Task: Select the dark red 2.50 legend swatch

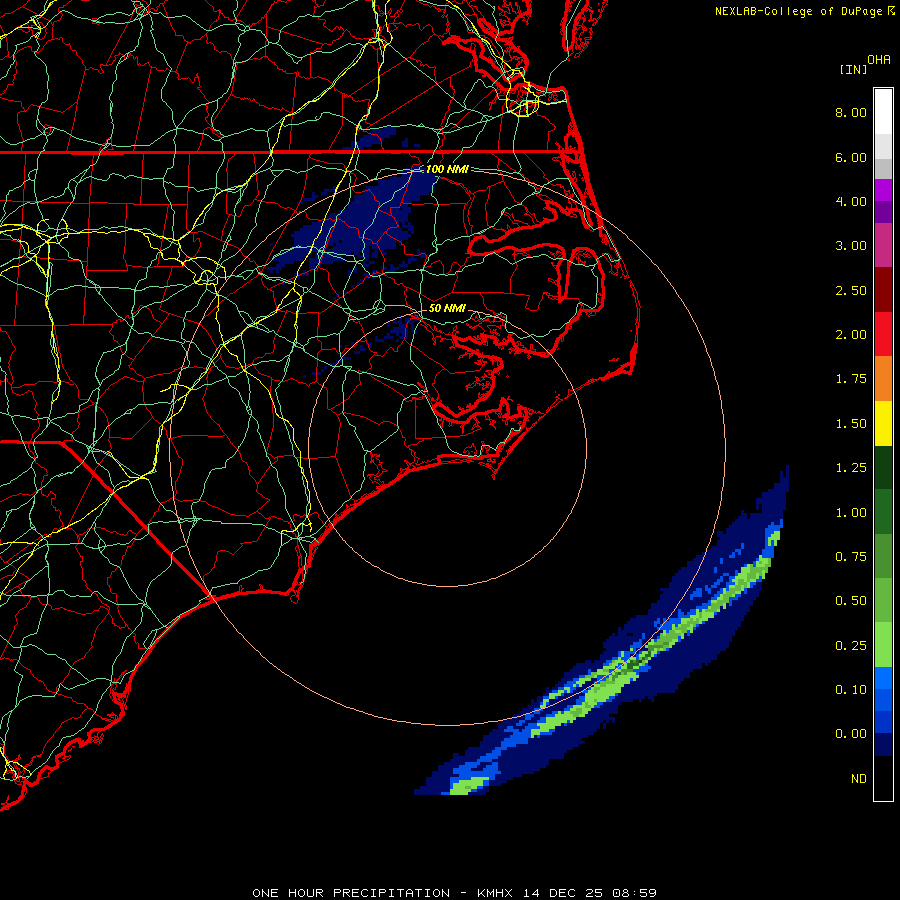Action: (x=883, y=290)
